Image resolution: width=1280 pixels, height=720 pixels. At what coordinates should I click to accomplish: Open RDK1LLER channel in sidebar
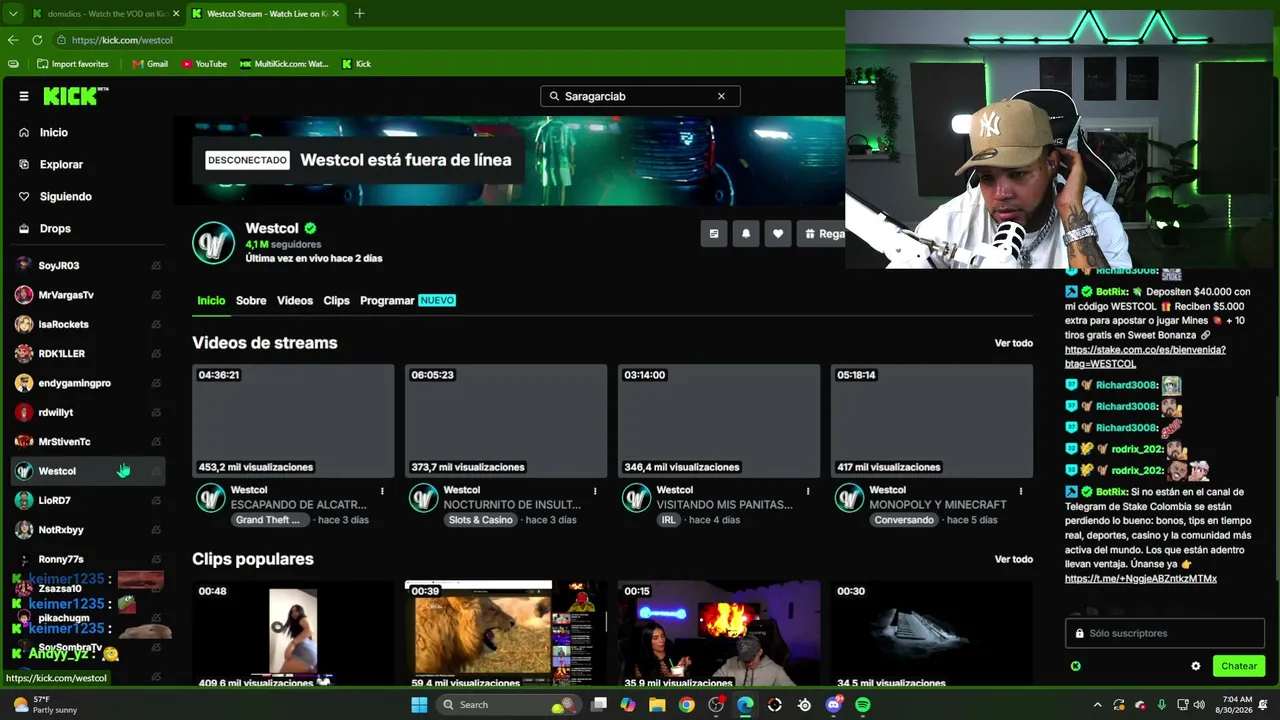coord(88,353)
